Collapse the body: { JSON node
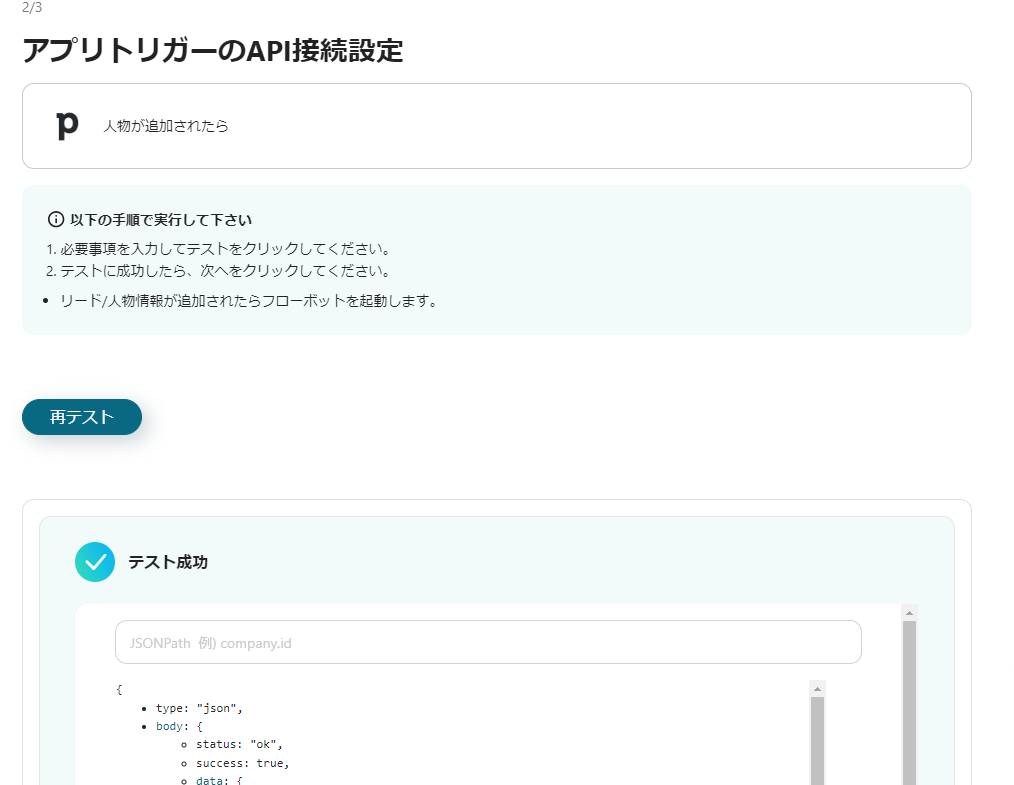 point(179,726)
